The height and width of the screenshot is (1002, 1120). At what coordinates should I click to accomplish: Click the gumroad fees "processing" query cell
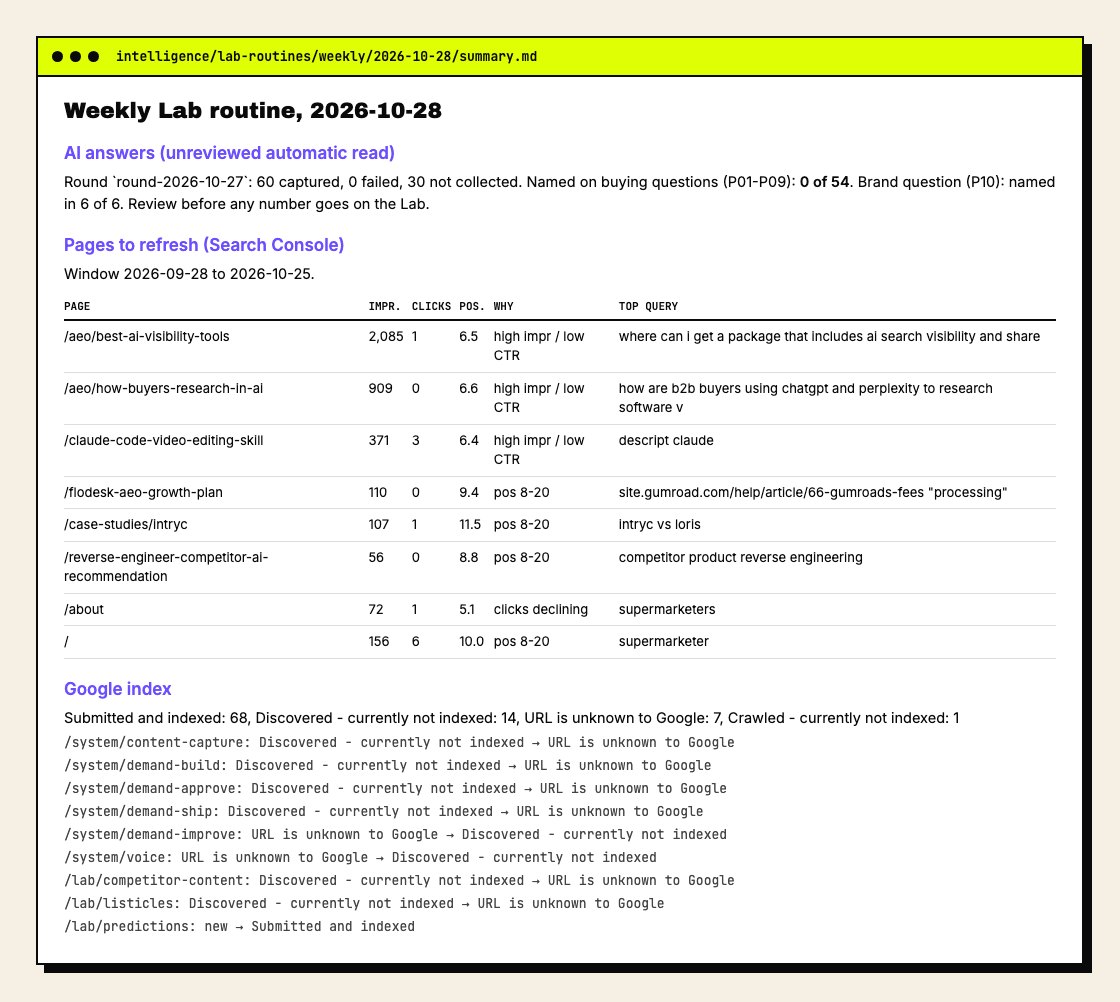pyautogui.click(x=813, y=493)
